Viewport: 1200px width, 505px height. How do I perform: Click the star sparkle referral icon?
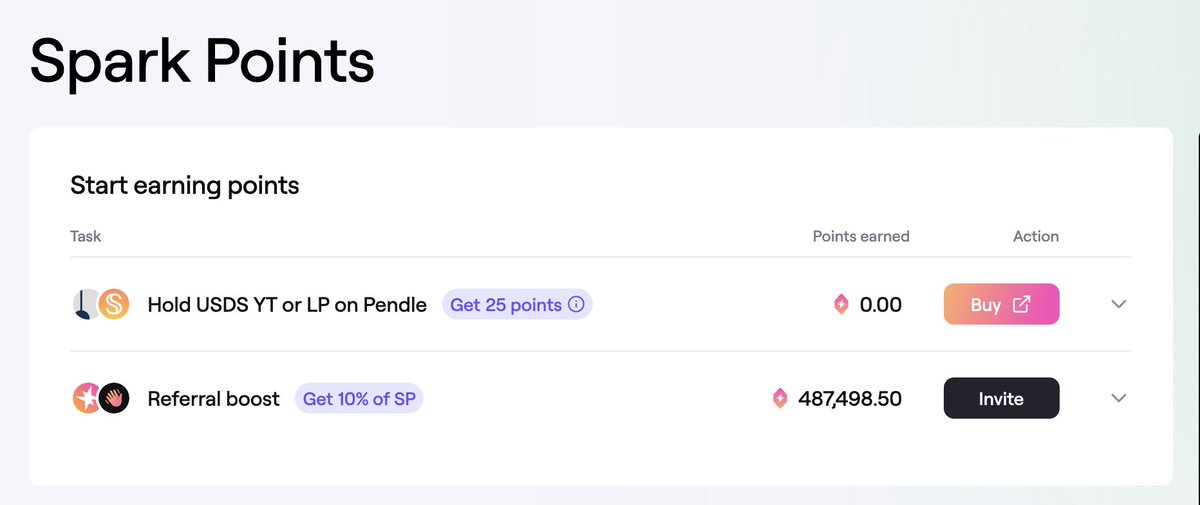click(x=87, y=399)
